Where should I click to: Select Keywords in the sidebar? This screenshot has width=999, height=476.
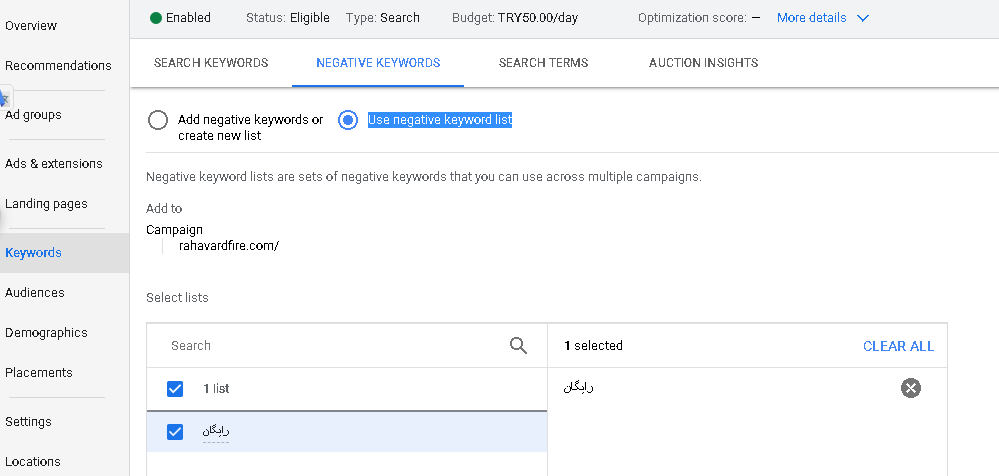pos(33,252)
